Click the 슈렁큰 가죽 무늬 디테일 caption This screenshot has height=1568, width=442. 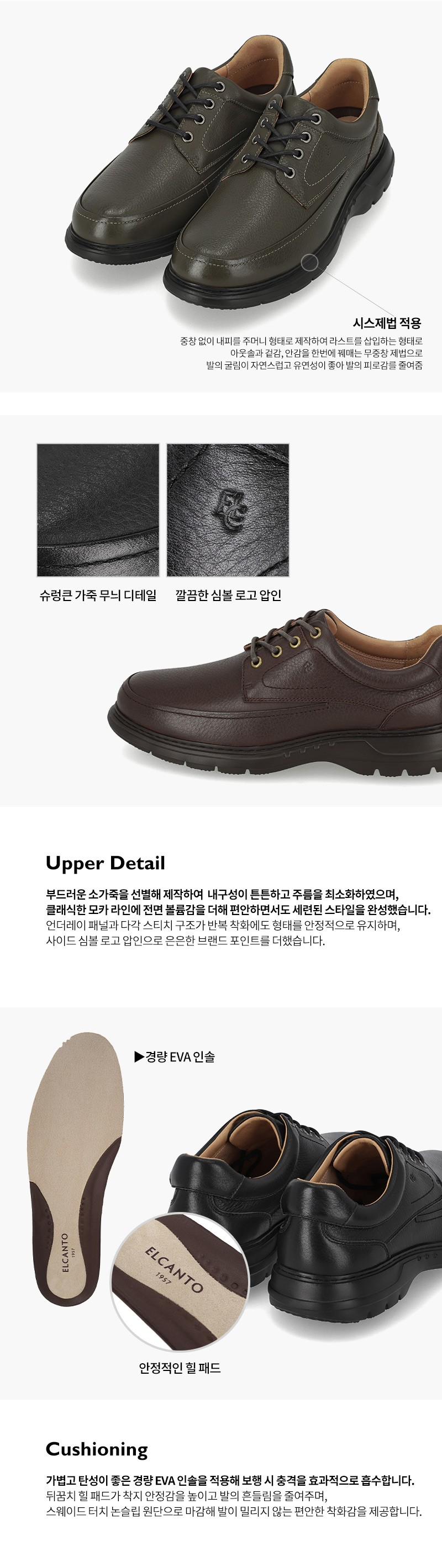[x=98, y=596]
